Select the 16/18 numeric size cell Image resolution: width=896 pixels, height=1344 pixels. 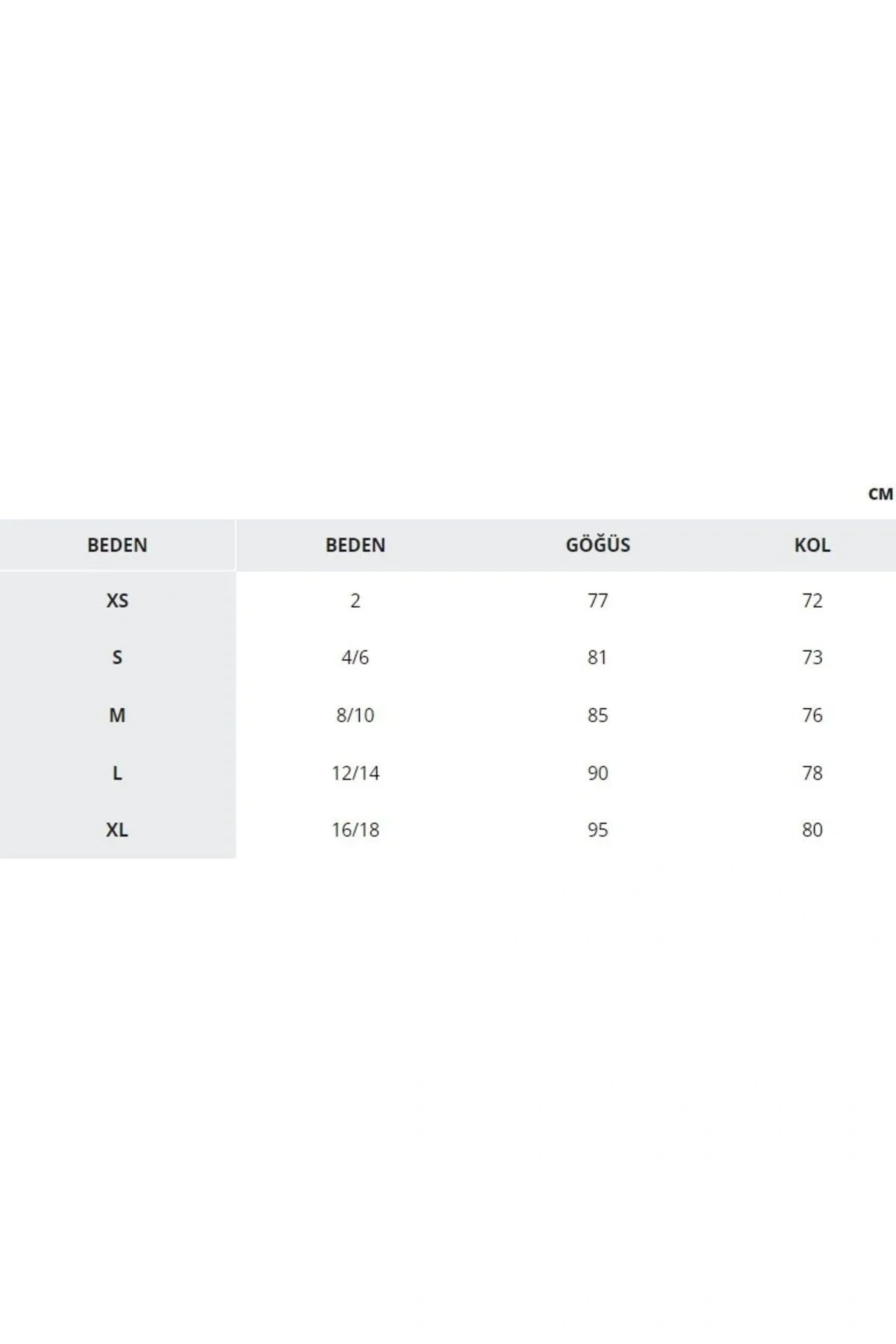(x=355, y=830)
